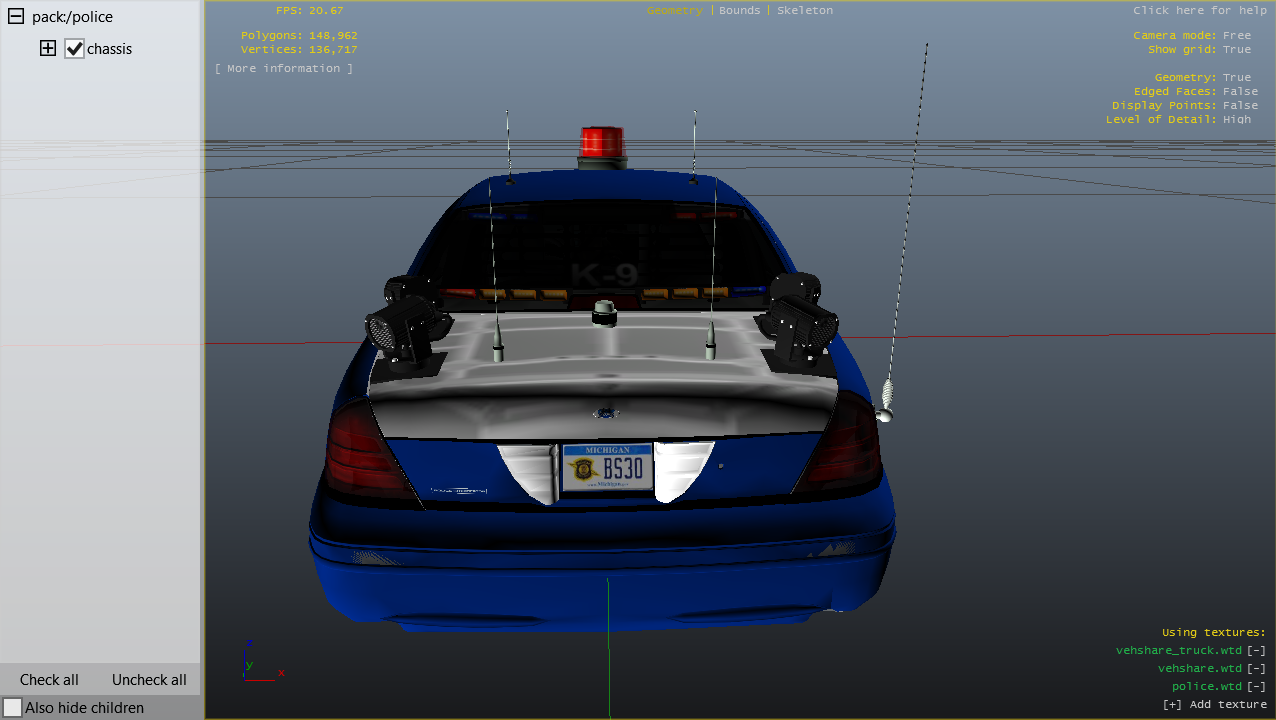Change the Level of Detail High value
Screen dimensions: 1276x720
1236,119
